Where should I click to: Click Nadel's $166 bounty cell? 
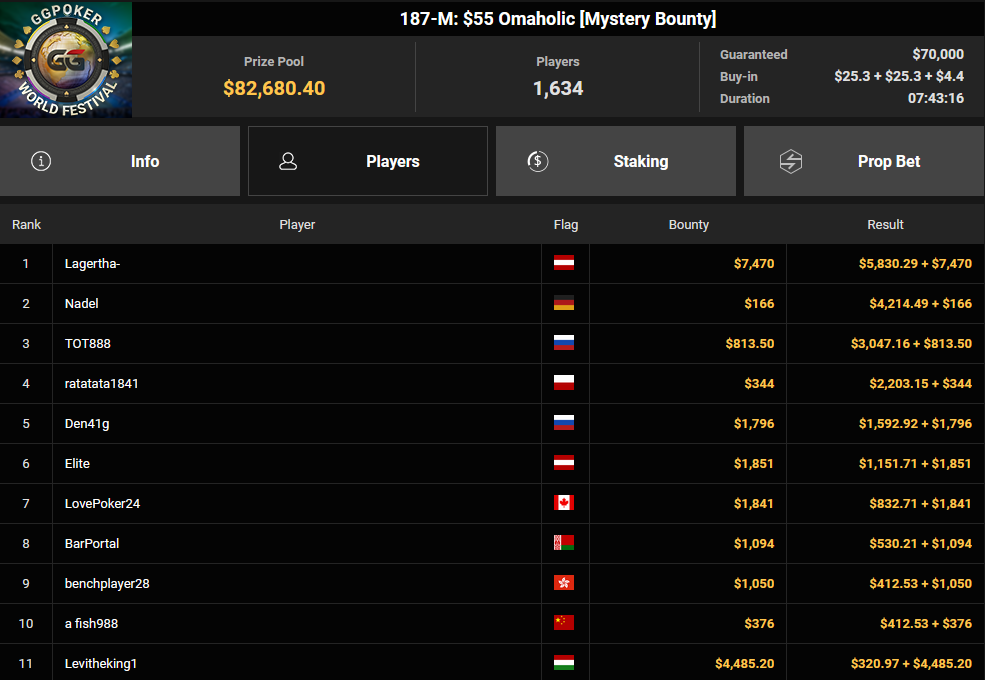[688, 304]
